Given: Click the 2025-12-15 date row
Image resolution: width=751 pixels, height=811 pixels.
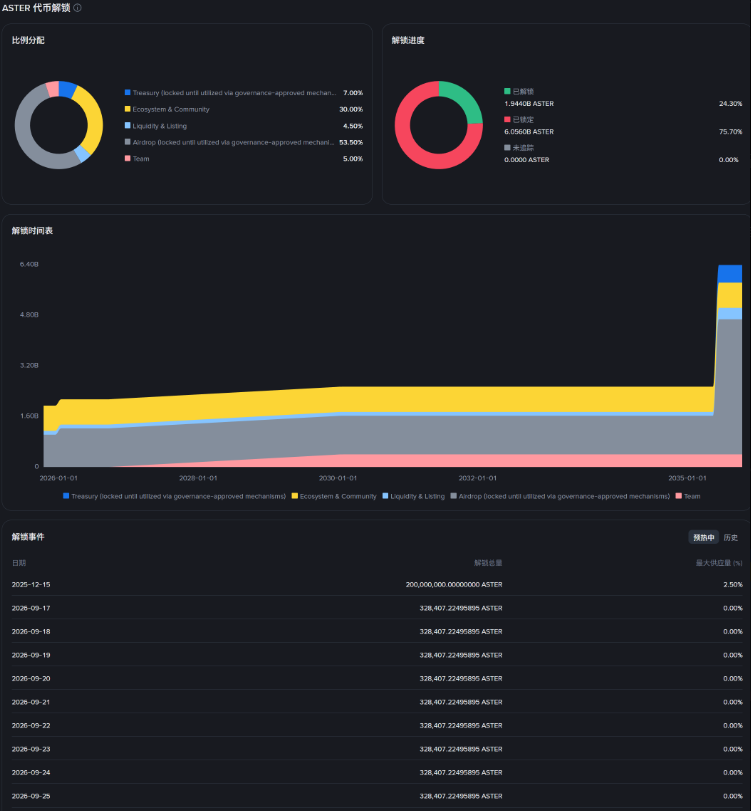Looking at the screenshot, I should 377,584.
